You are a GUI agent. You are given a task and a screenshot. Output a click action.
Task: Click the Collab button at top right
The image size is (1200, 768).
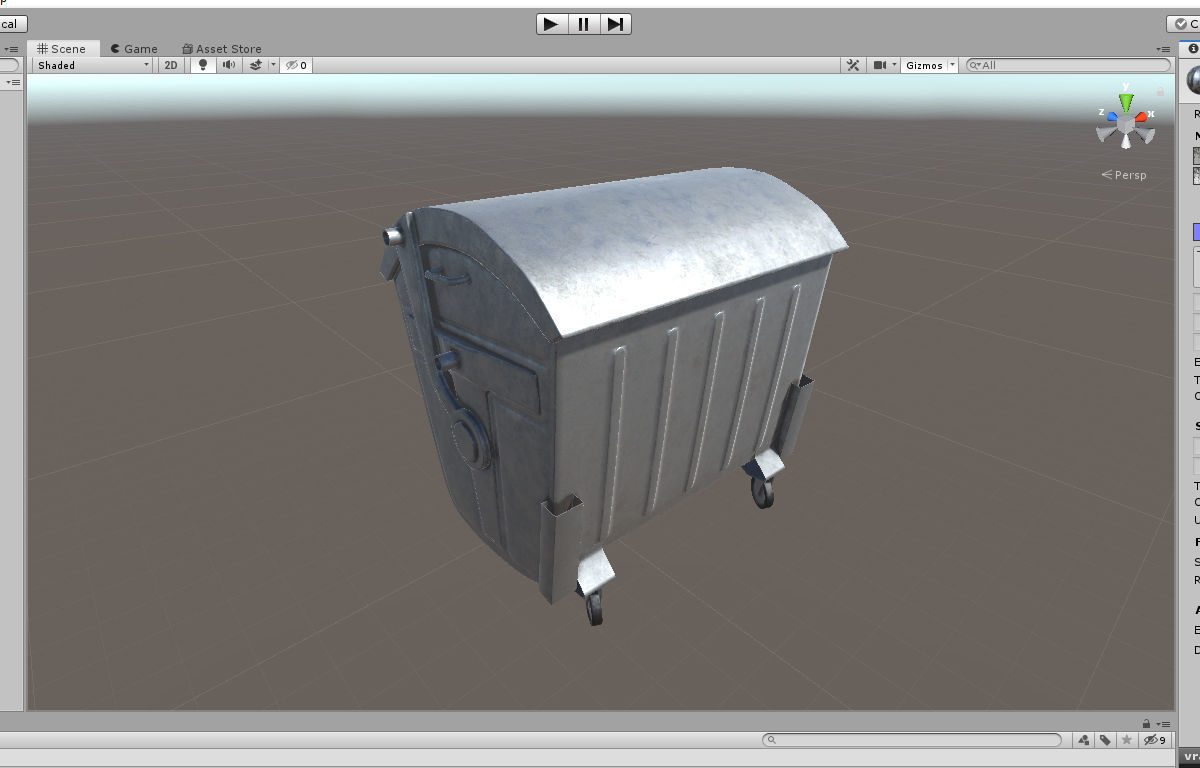(x=1184, y=24)
